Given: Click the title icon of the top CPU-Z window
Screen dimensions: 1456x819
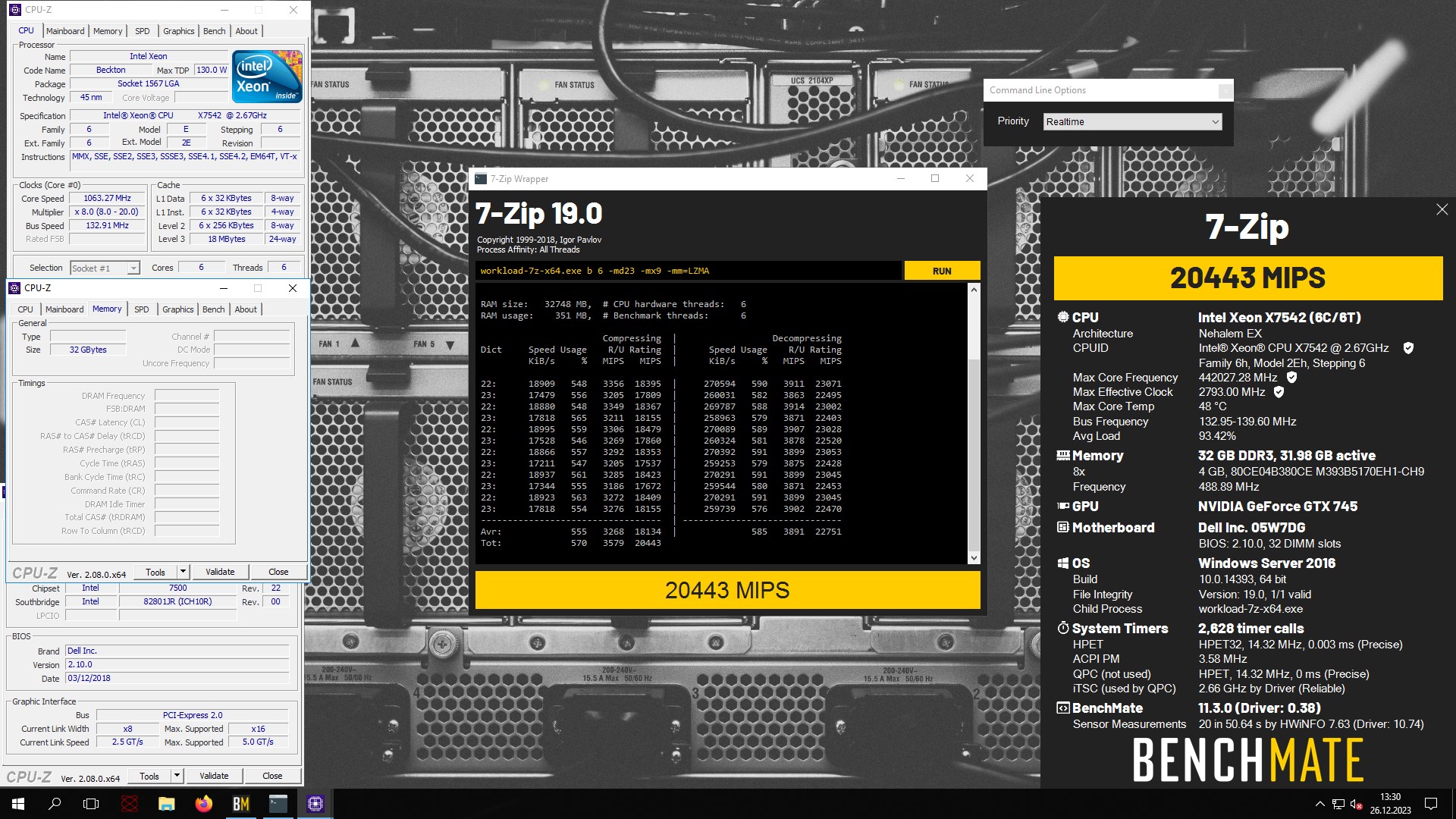Looking at the screenshot, I should click(15, 10).
